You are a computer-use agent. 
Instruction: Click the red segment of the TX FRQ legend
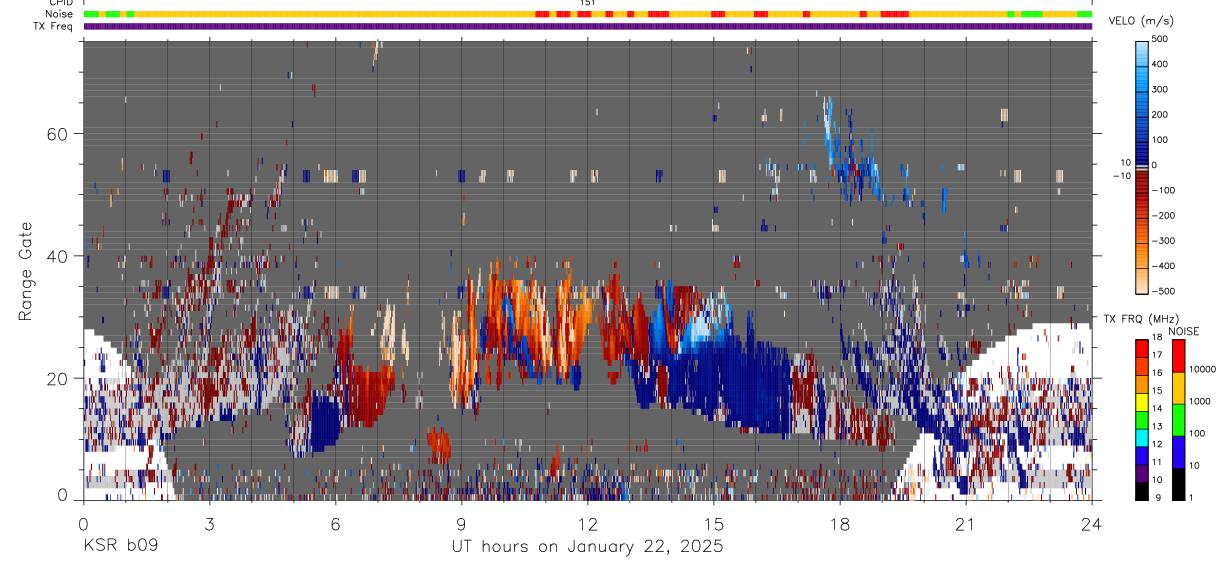point(1142,348)
